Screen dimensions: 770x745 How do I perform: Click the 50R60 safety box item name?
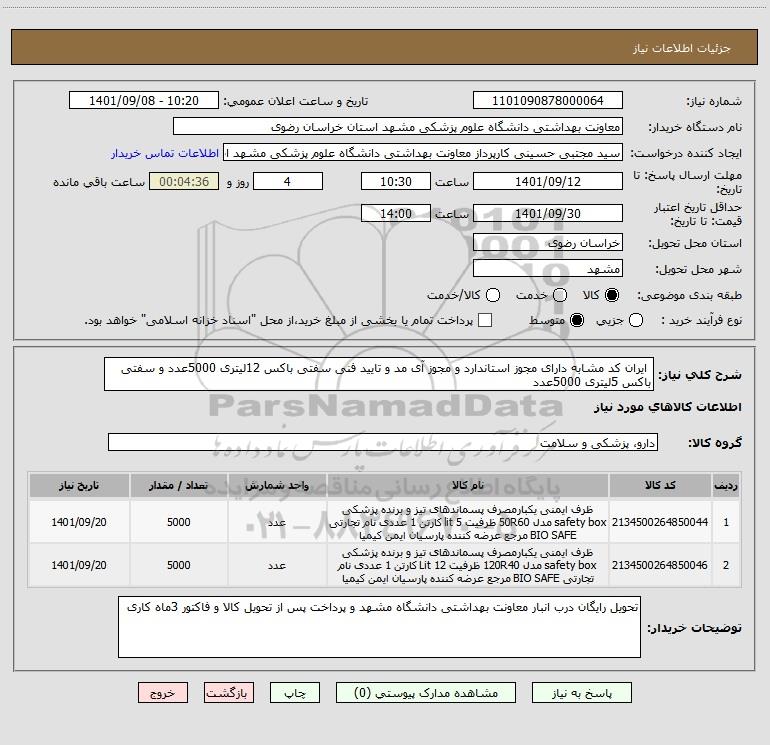click(x=468, y=522)
